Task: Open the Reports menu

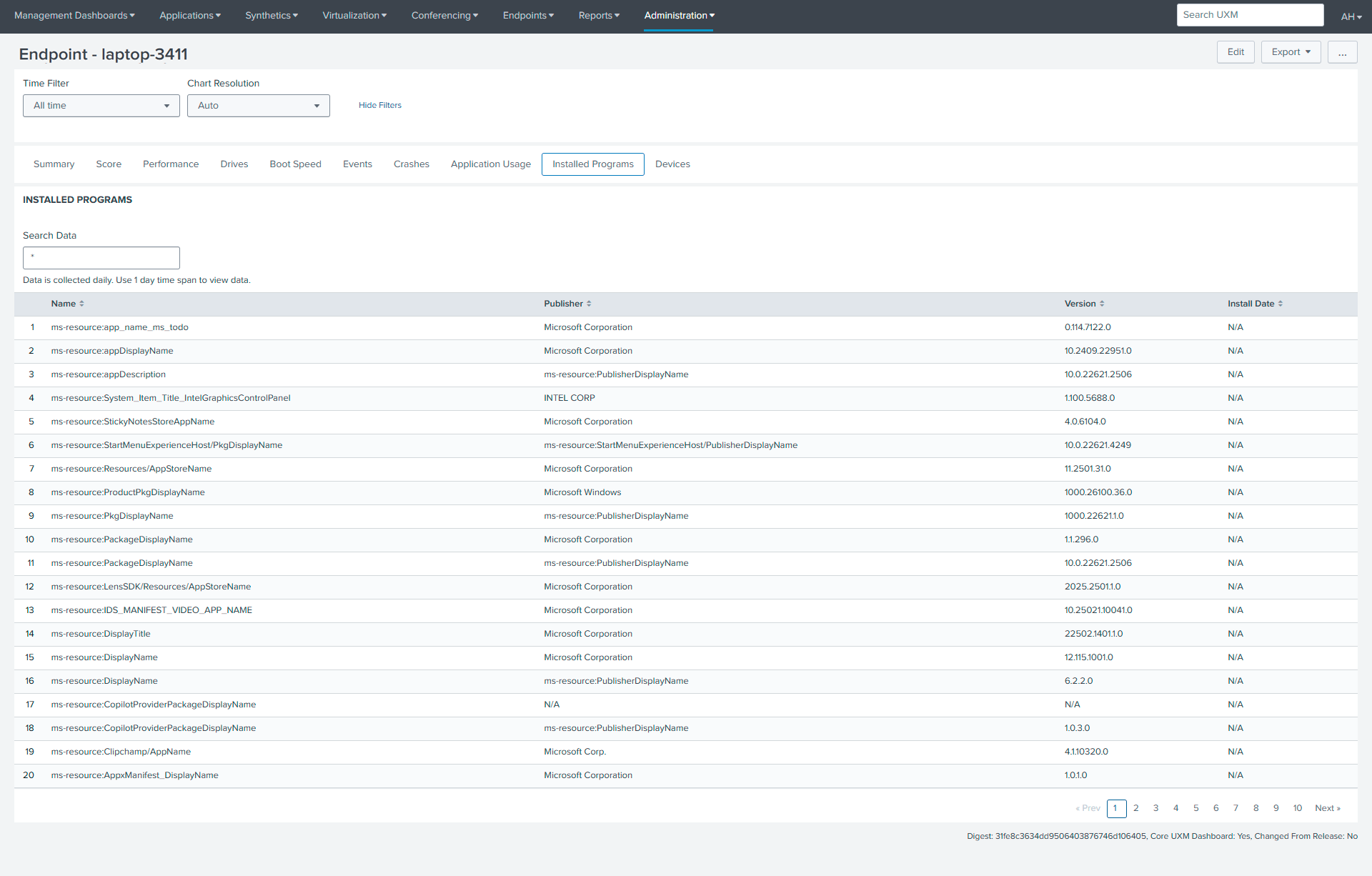Action: pos(599,16)
